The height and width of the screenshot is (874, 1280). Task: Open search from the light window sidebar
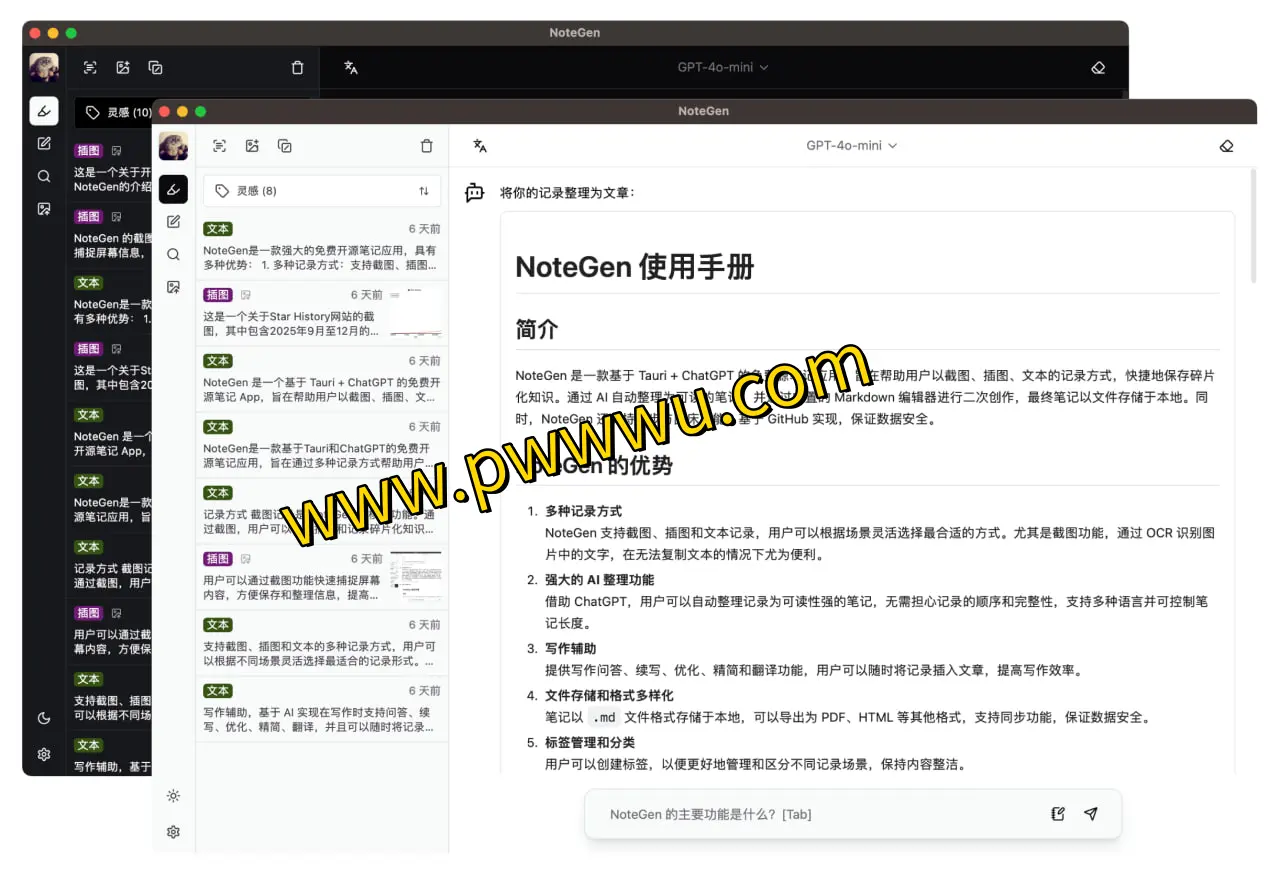(x=173, y=255)
